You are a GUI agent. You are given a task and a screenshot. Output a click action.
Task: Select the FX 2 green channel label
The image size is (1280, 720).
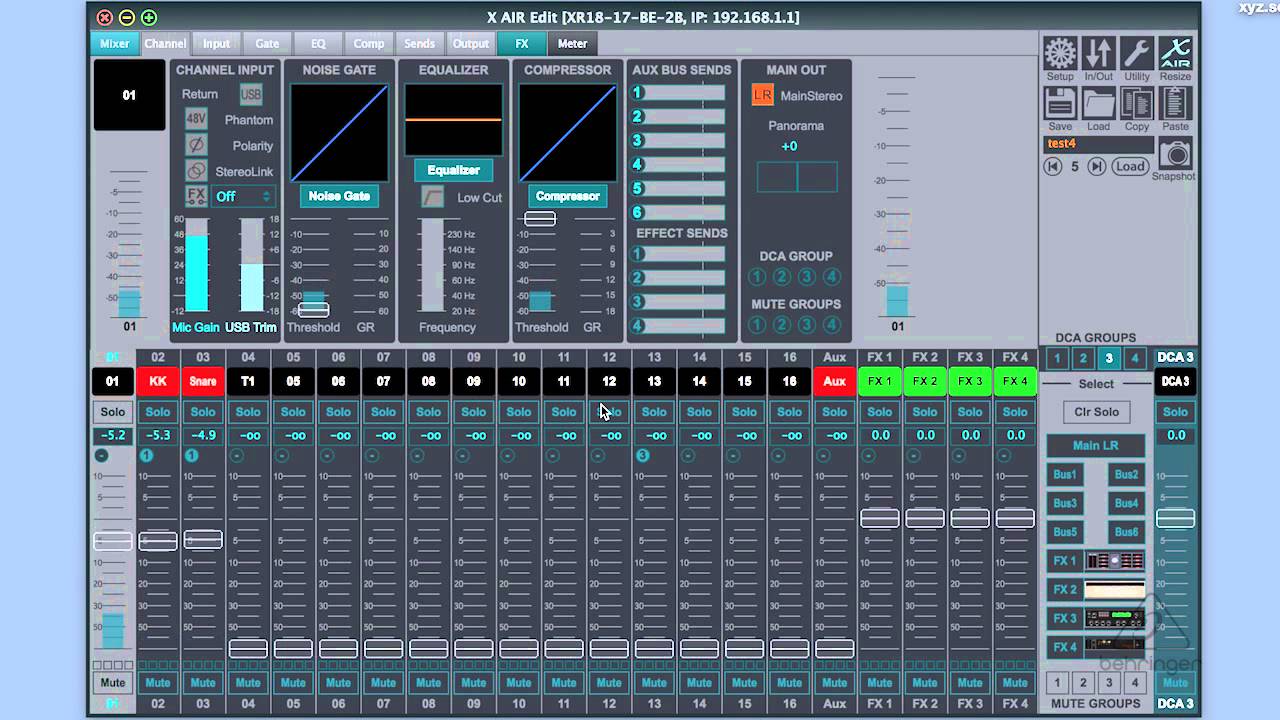click(x=925, y=381)
